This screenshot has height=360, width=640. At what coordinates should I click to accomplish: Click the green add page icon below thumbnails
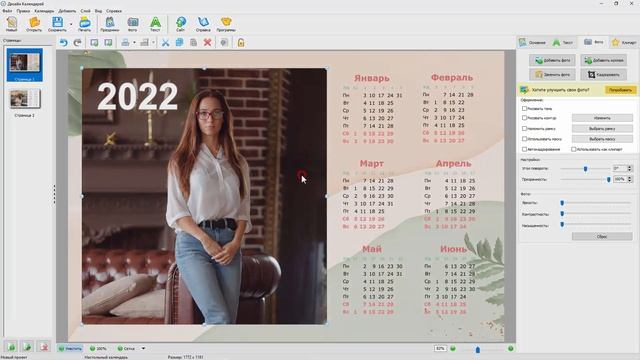click(x=11, y=347)
